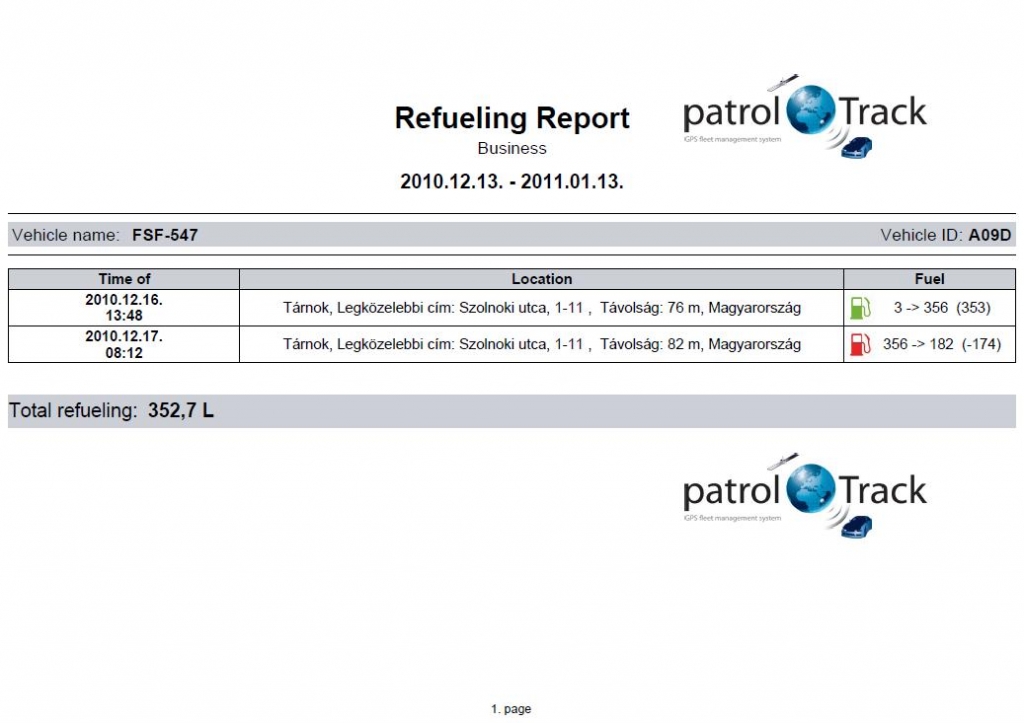Click the Business subtitle text
1024x723 pixels.
512,149
